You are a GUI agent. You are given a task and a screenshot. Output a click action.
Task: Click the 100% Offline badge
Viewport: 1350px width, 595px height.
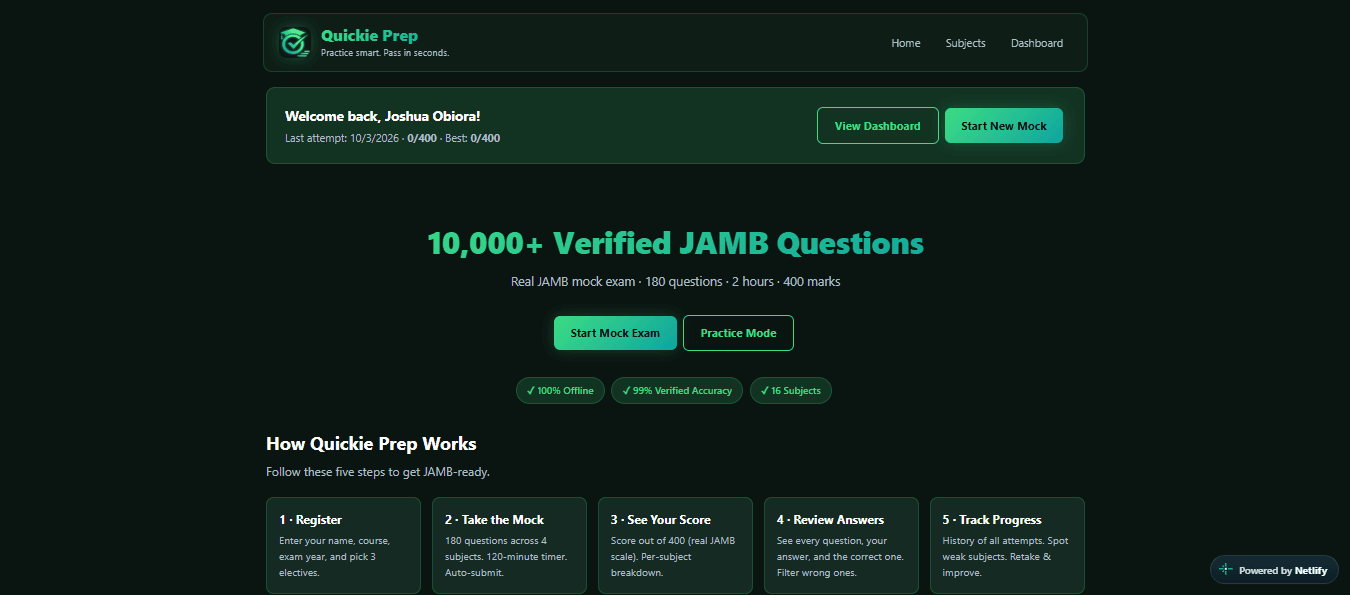tap(560, 391)
